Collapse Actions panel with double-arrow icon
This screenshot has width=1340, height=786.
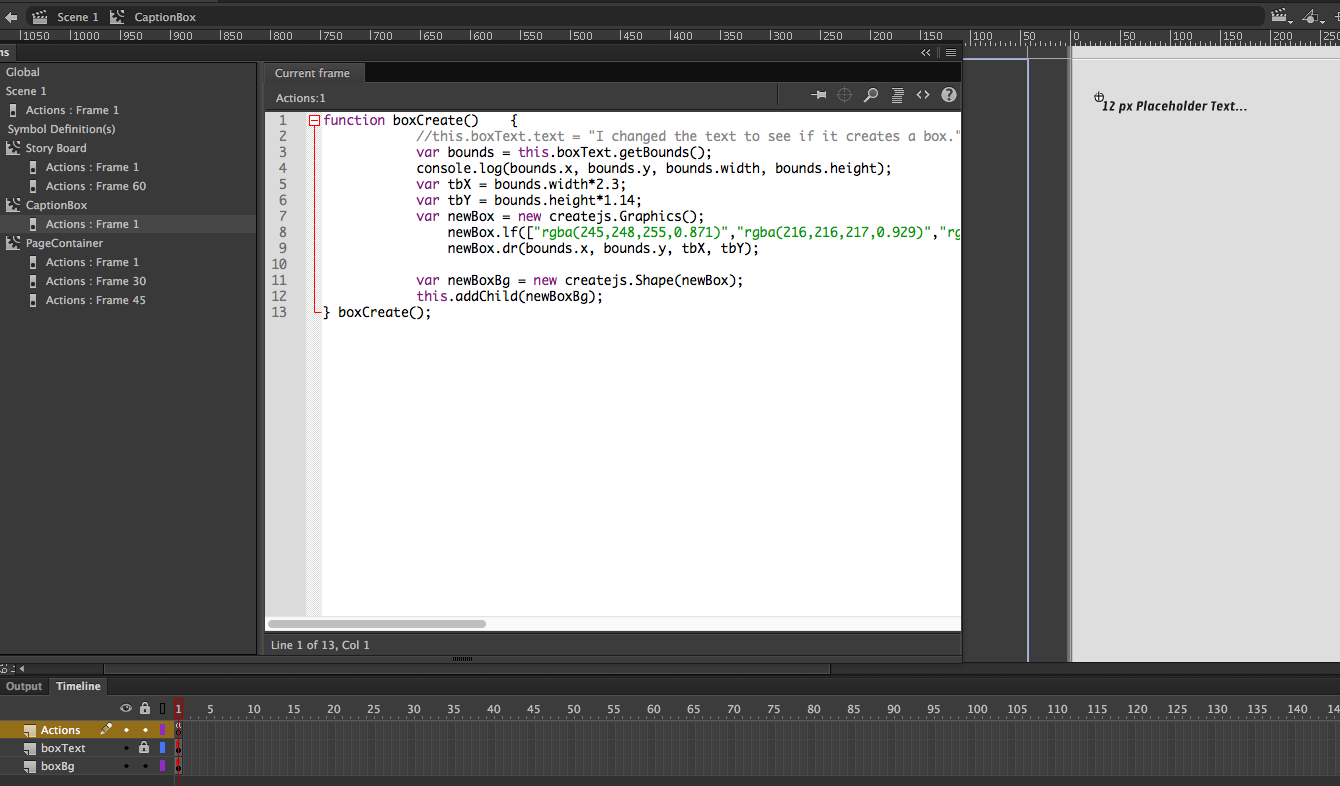tap(926, 52)
